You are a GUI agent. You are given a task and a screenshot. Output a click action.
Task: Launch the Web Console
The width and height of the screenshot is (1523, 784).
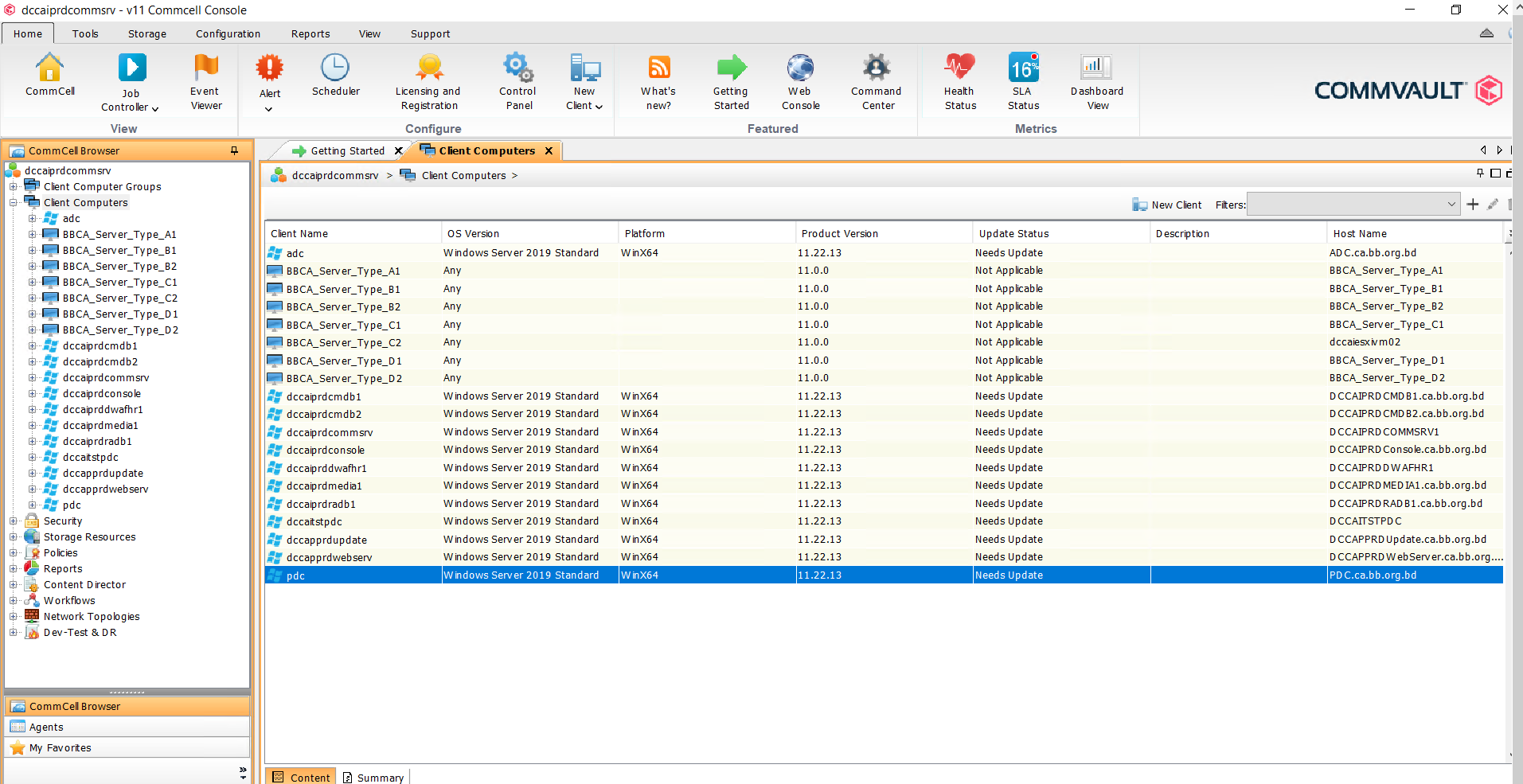coord(800,82)
